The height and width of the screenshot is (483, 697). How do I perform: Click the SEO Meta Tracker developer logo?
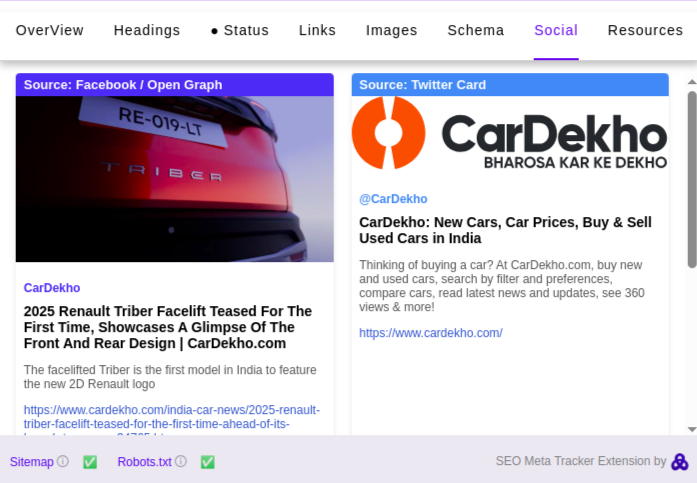point(680,462)
